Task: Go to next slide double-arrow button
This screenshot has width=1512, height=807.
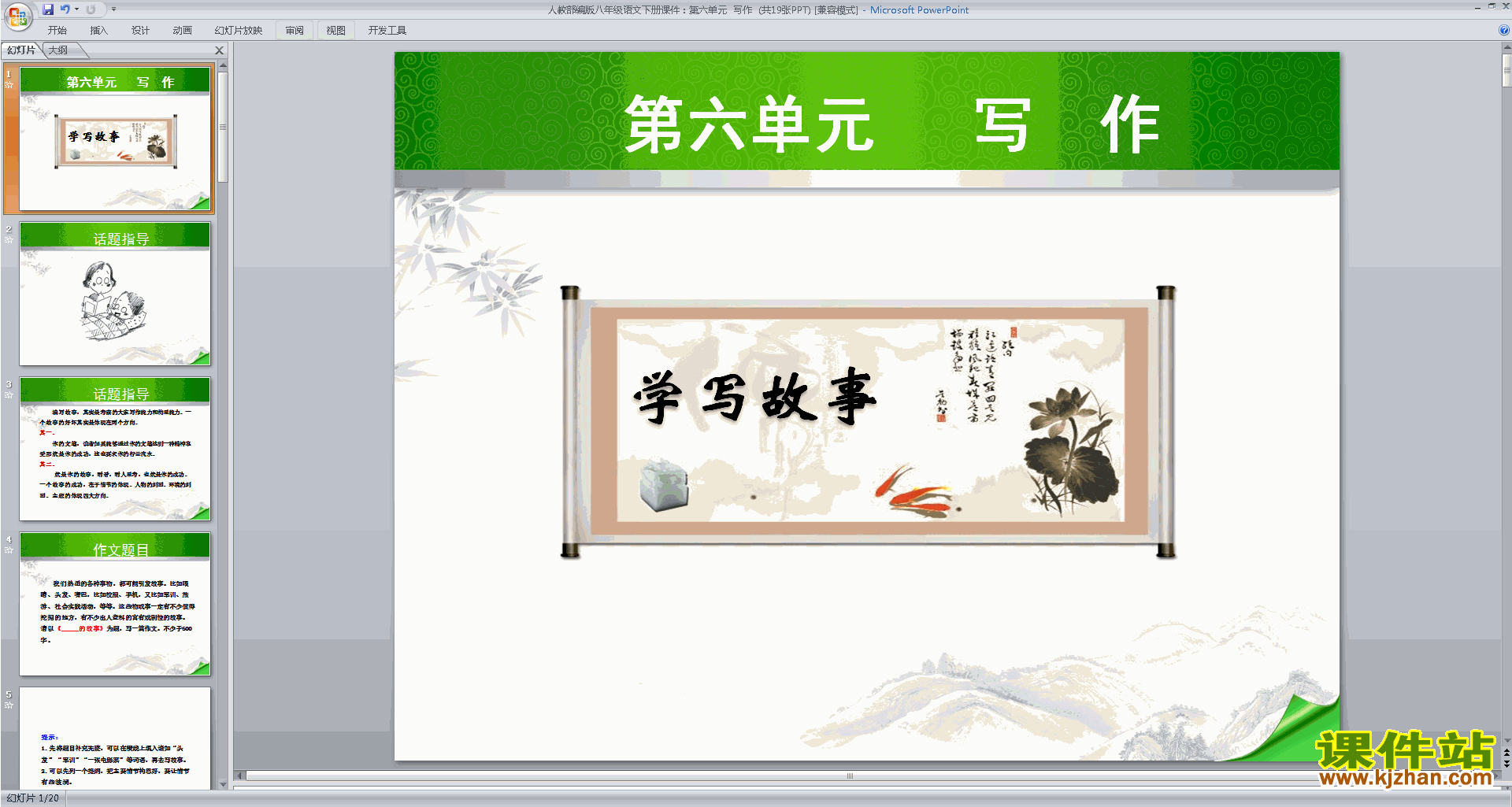Action: 1506,764
